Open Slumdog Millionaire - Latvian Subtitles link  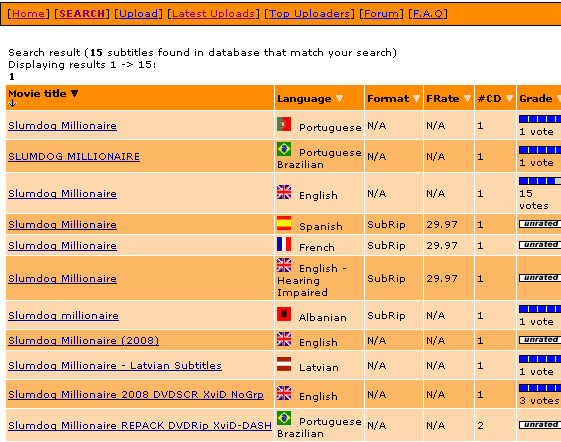coord(115,365)
